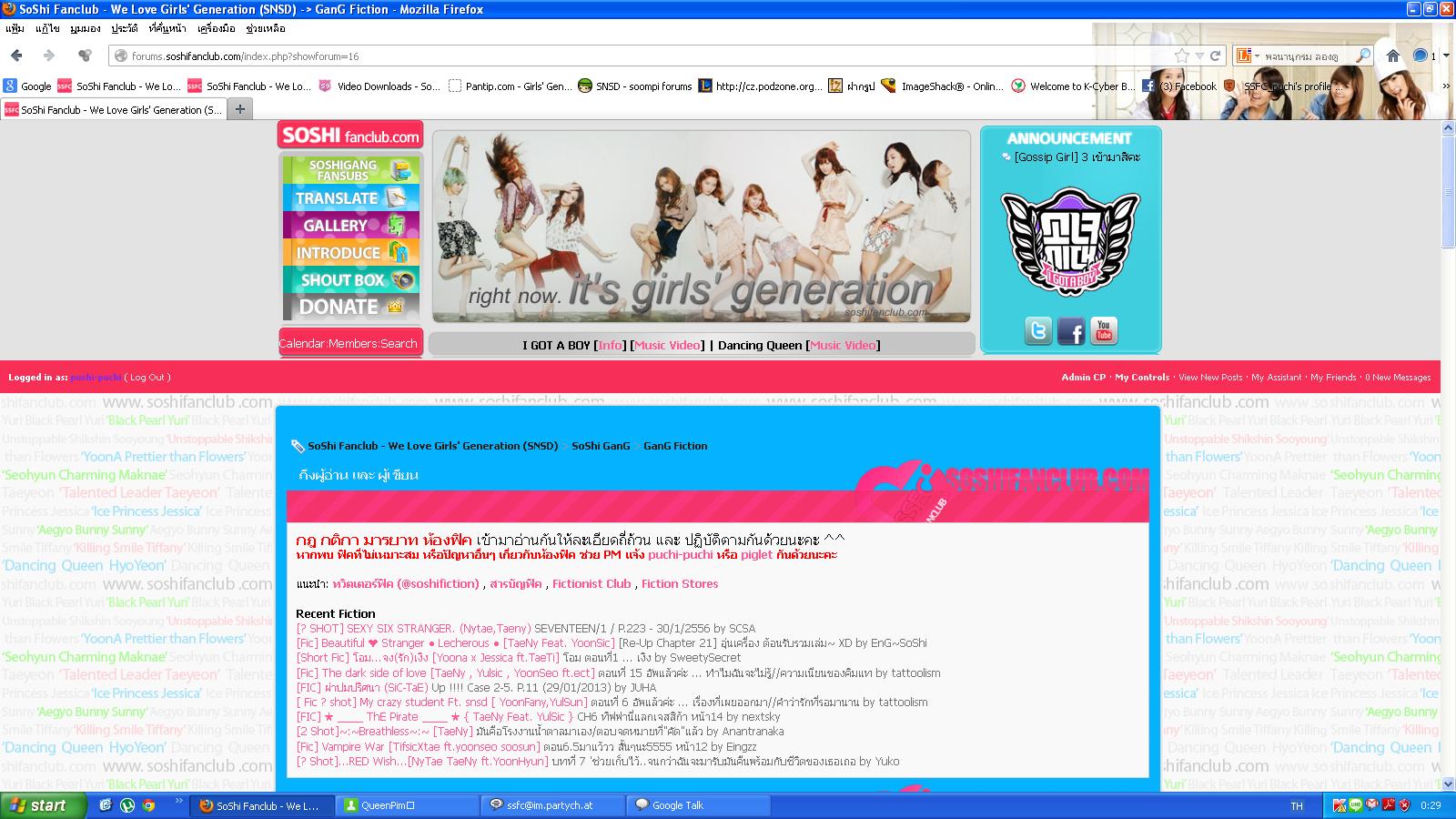Open the Dancing Queen Music Video link
Image resolution: width=1456 pixels, height=819 pixels.
click(844, 346)
